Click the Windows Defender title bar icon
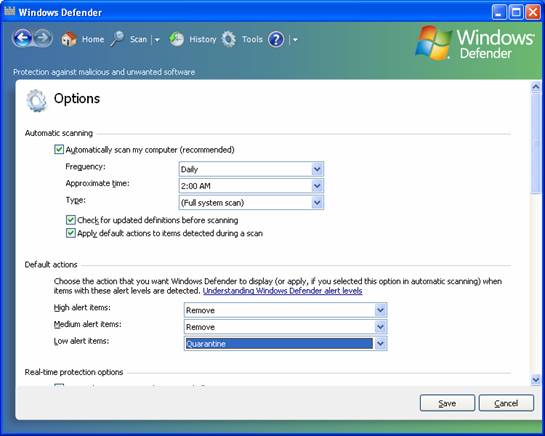 pyautogui.click(x=9, y=11)
